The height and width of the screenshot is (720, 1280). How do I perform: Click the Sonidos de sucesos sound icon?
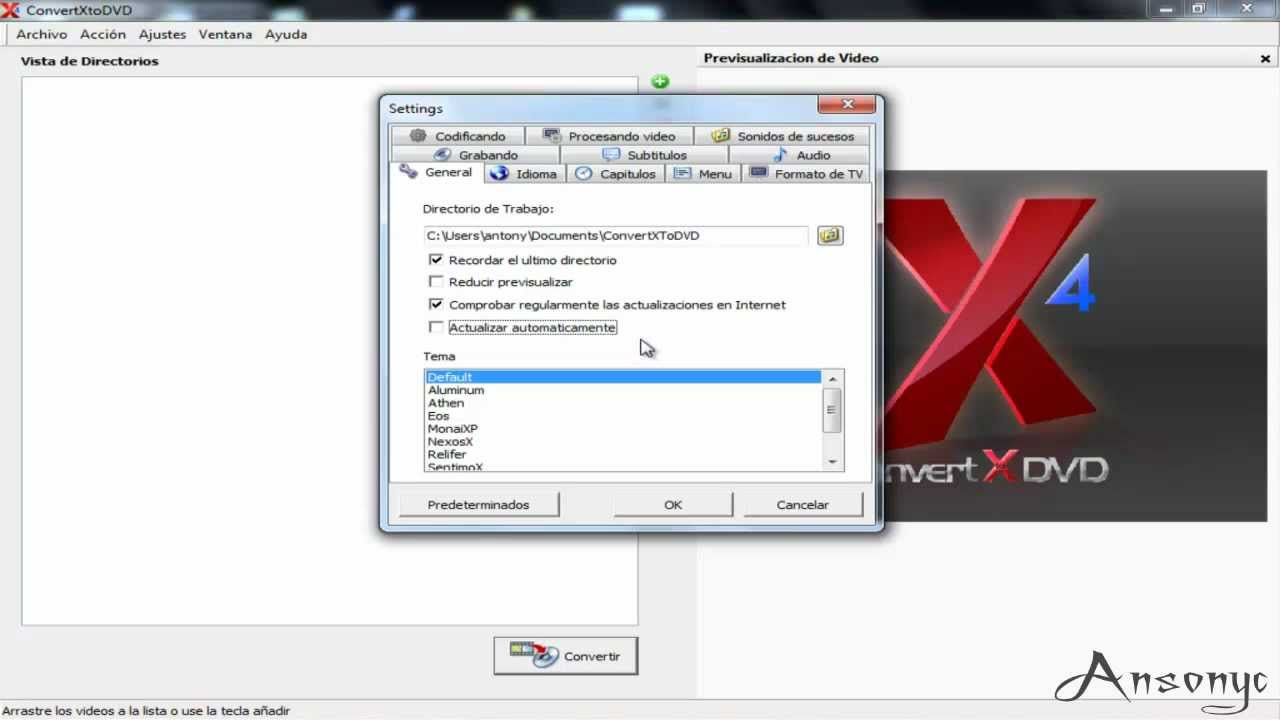[x=721, y=135]
